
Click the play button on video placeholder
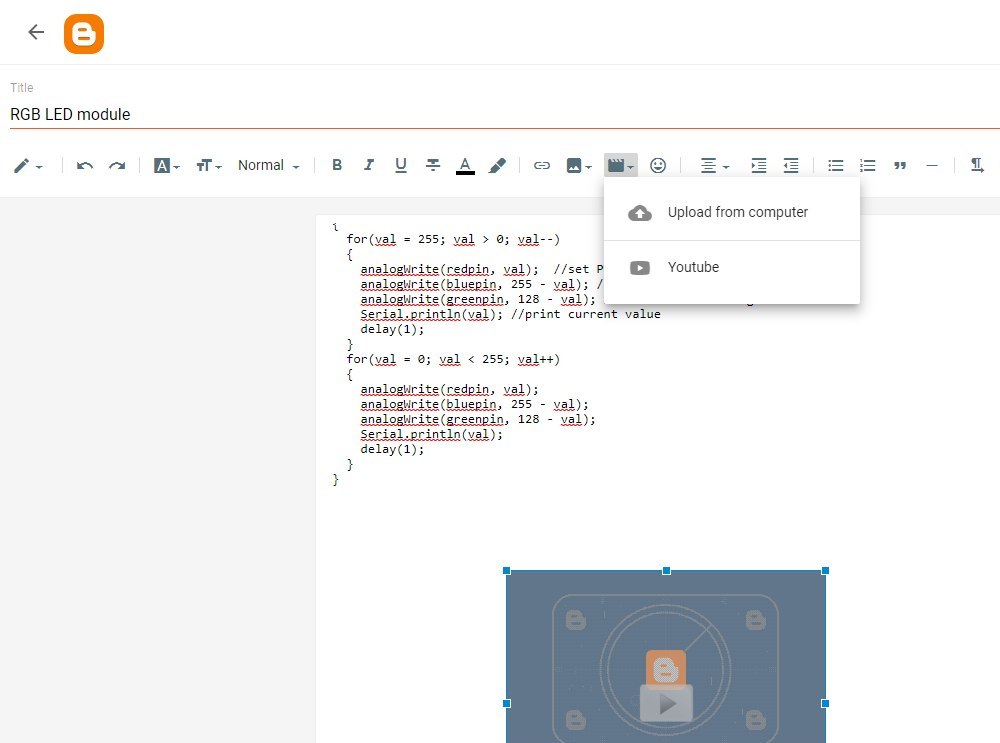click(666, 704)
